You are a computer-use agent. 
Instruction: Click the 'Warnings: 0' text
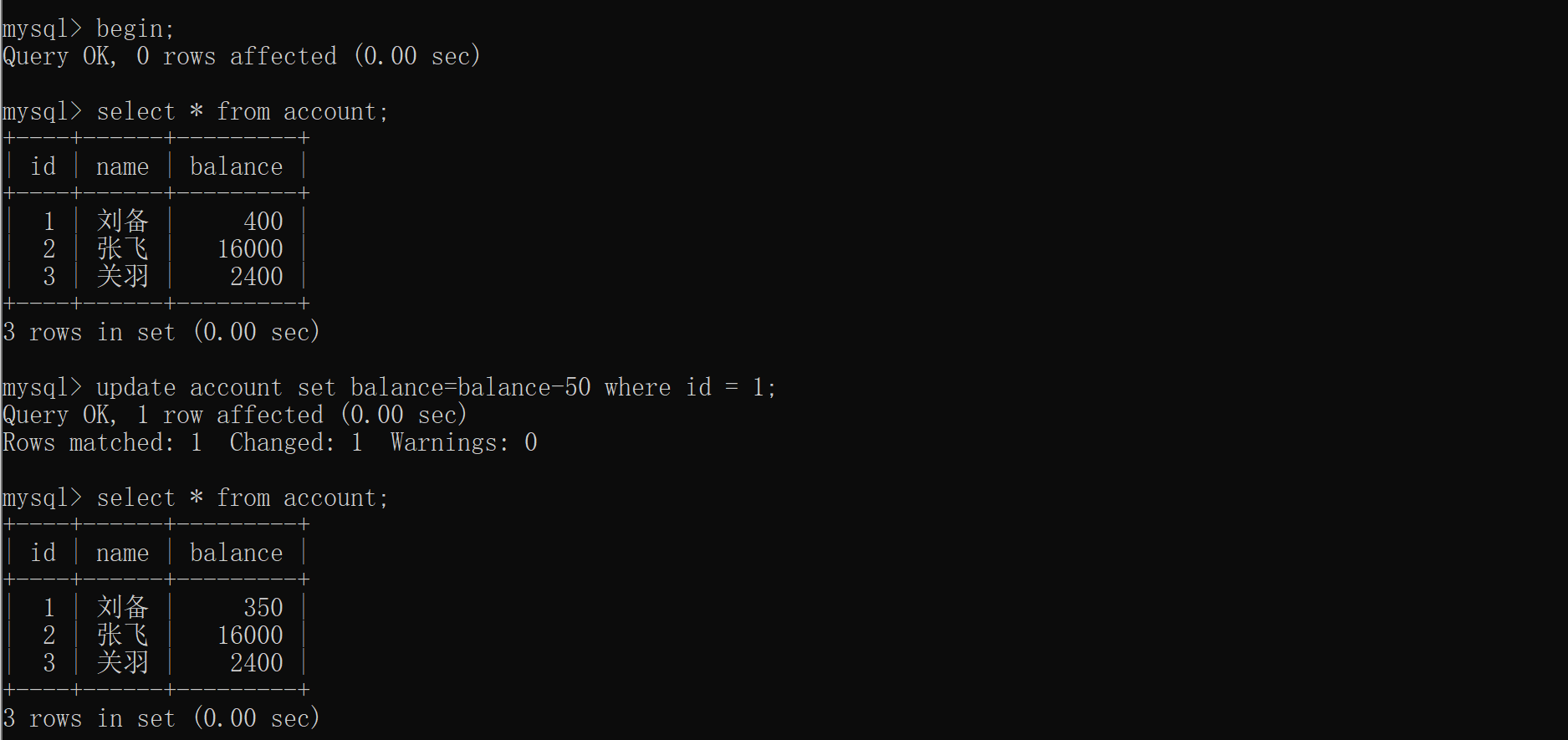click(x=464, y=443)
